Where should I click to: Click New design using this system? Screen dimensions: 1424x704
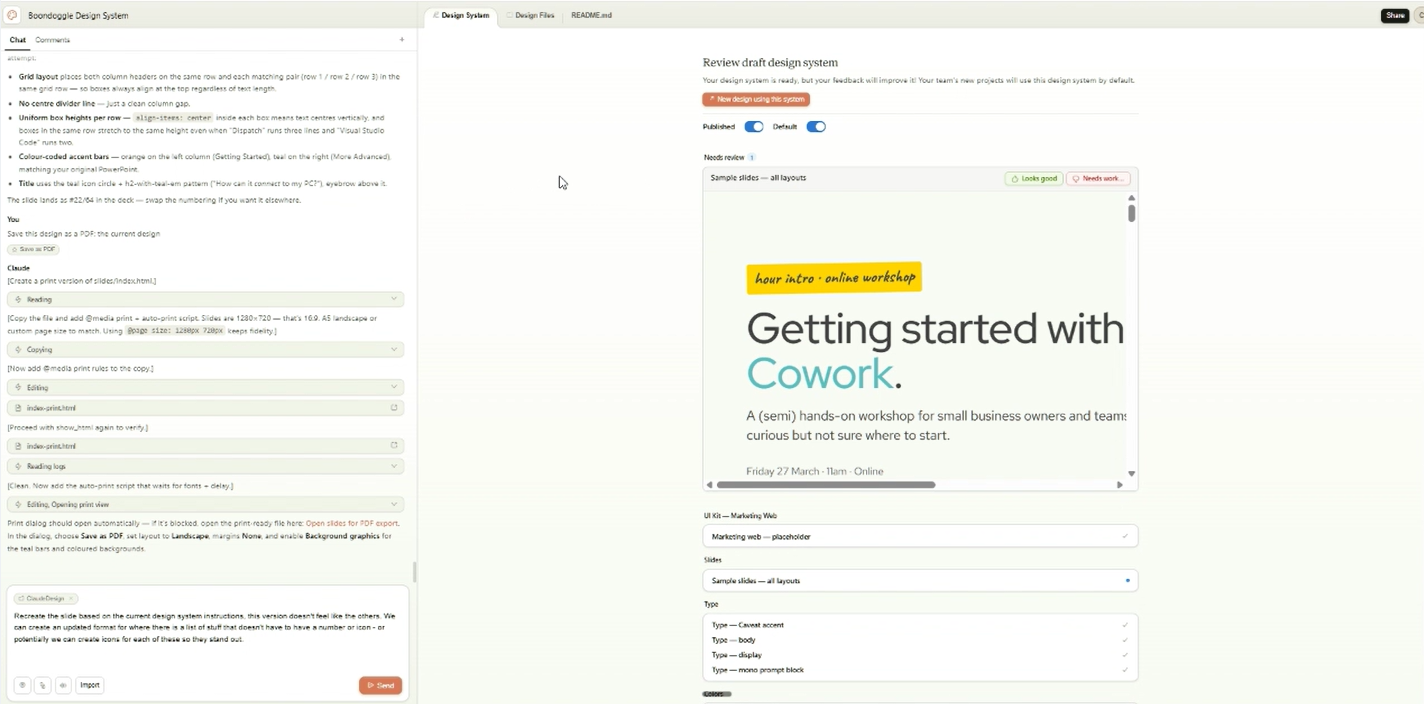(x=756, y=99)
